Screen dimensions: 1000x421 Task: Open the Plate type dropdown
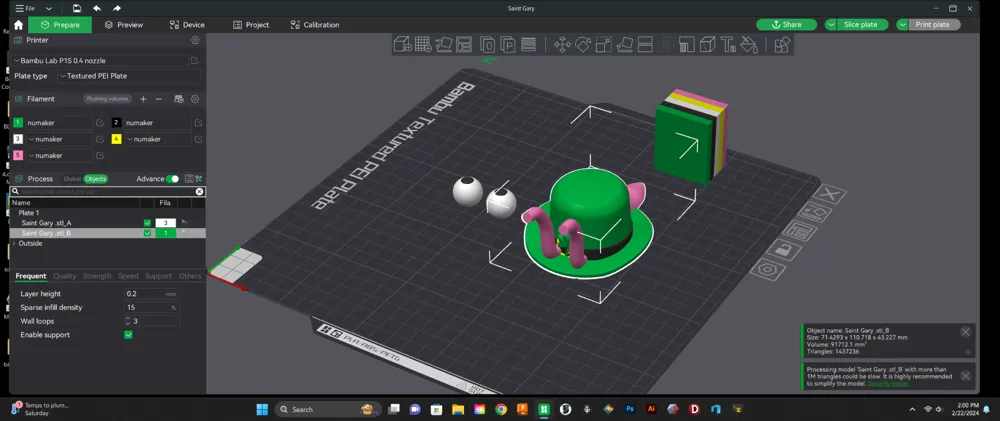click(x=129, y=76)
